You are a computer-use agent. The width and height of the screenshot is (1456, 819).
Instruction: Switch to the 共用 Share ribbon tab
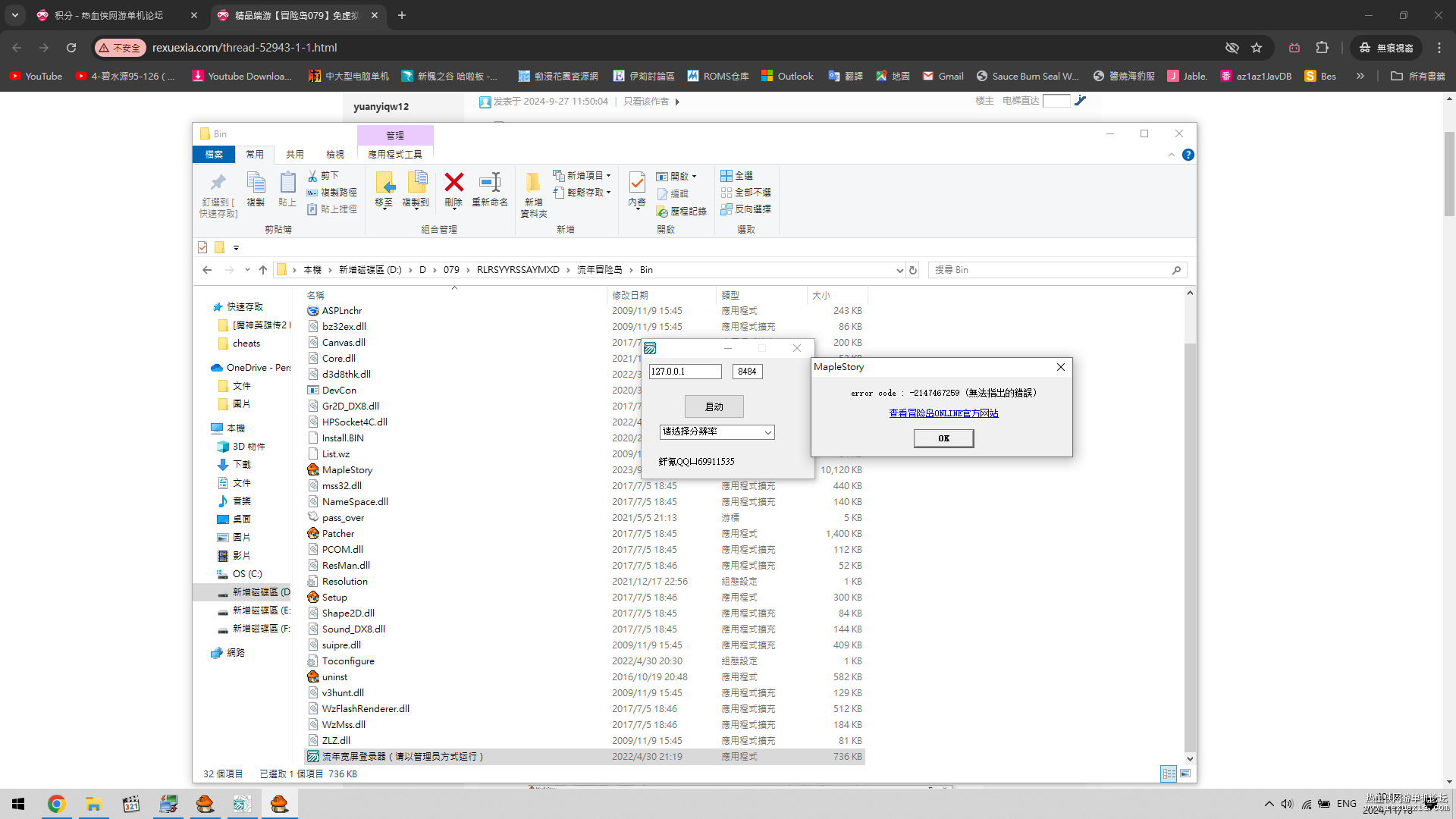pyautogui.click(x=295, y=155)
